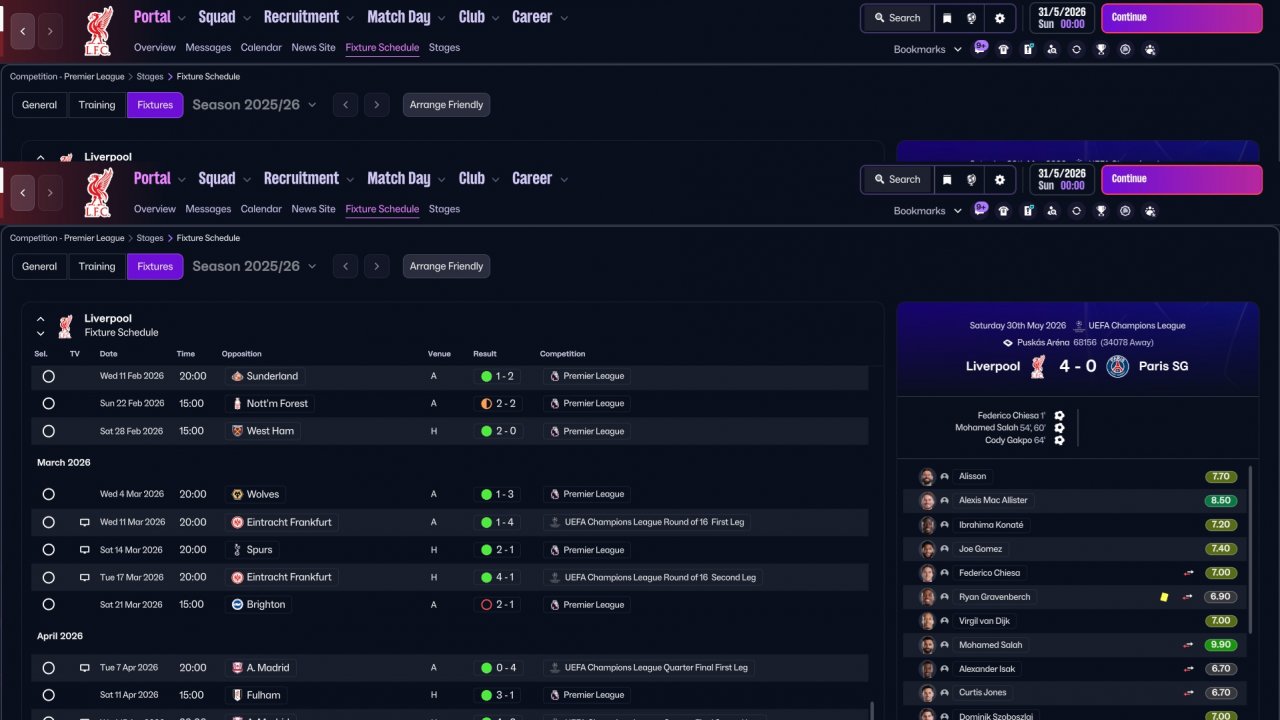Click the bookmark icon beside the lower Search button
This screenshot has width=1280, height=720.
[947, 180]
